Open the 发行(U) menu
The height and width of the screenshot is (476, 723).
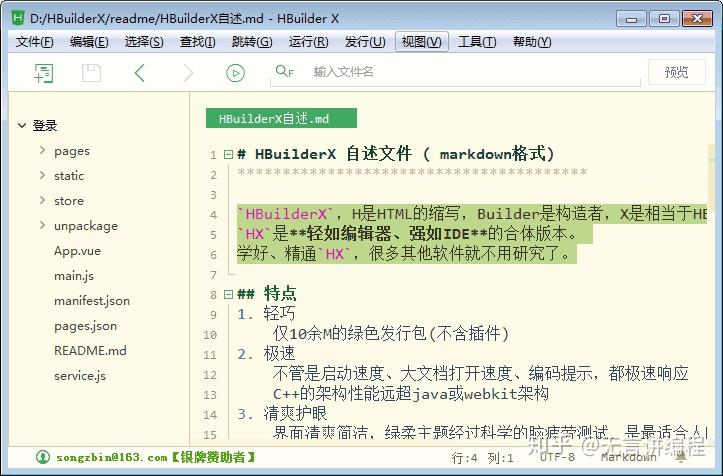[x=365, y=42]
